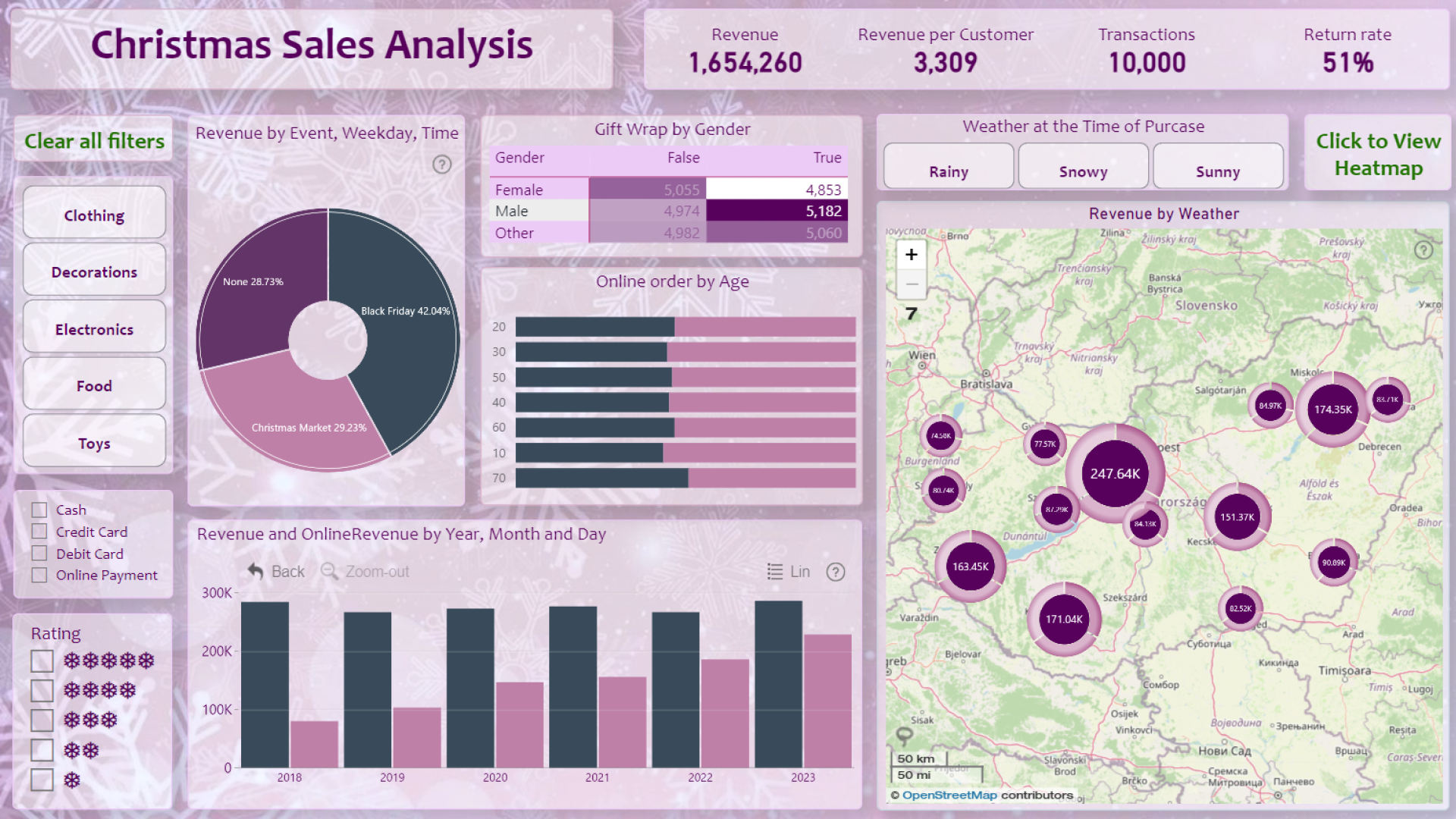Check the Debit Card checkbox

click(39, 554)
